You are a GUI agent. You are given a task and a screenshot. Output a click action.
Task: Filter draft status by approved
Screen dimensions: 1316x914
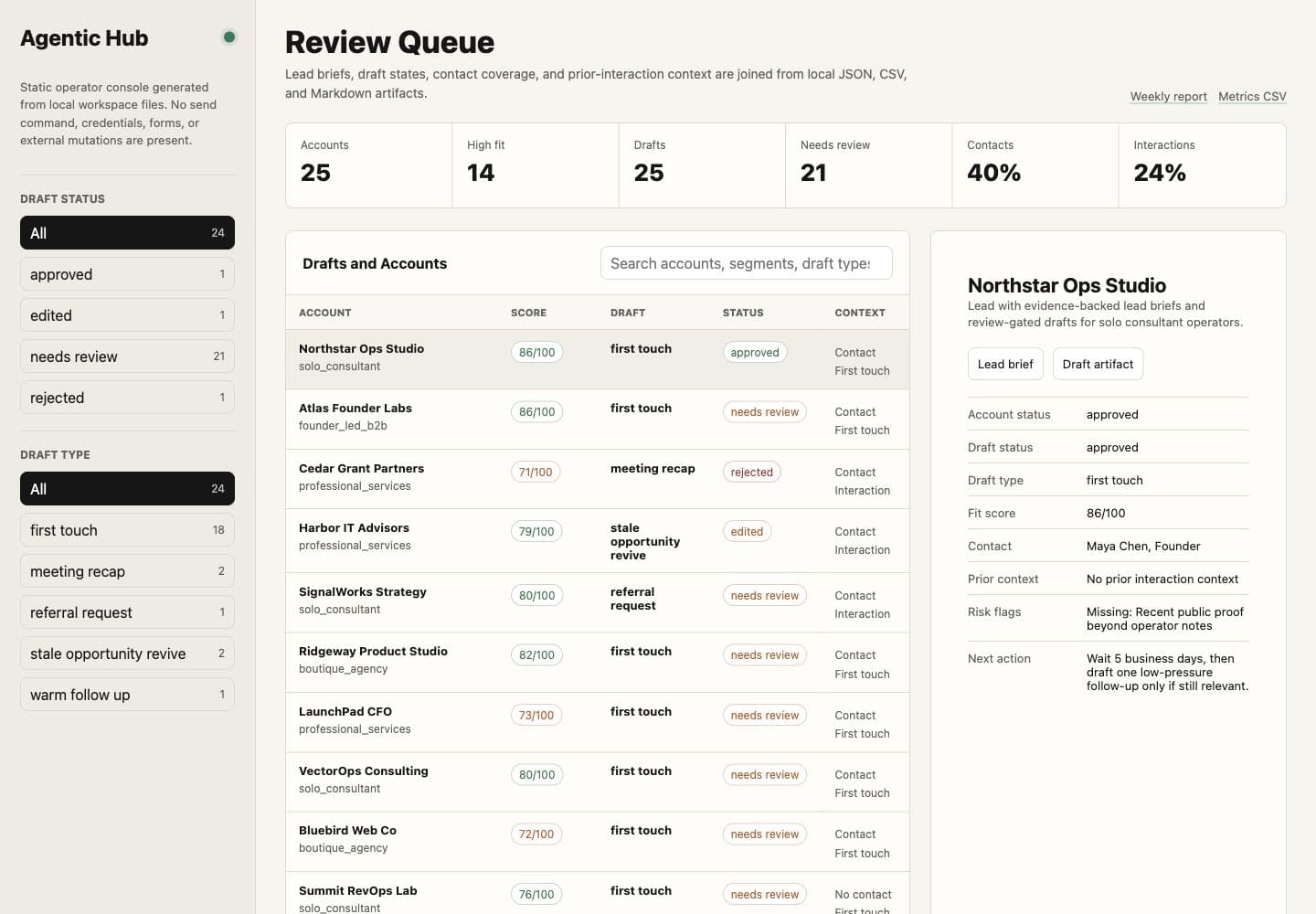pos(127,274)
